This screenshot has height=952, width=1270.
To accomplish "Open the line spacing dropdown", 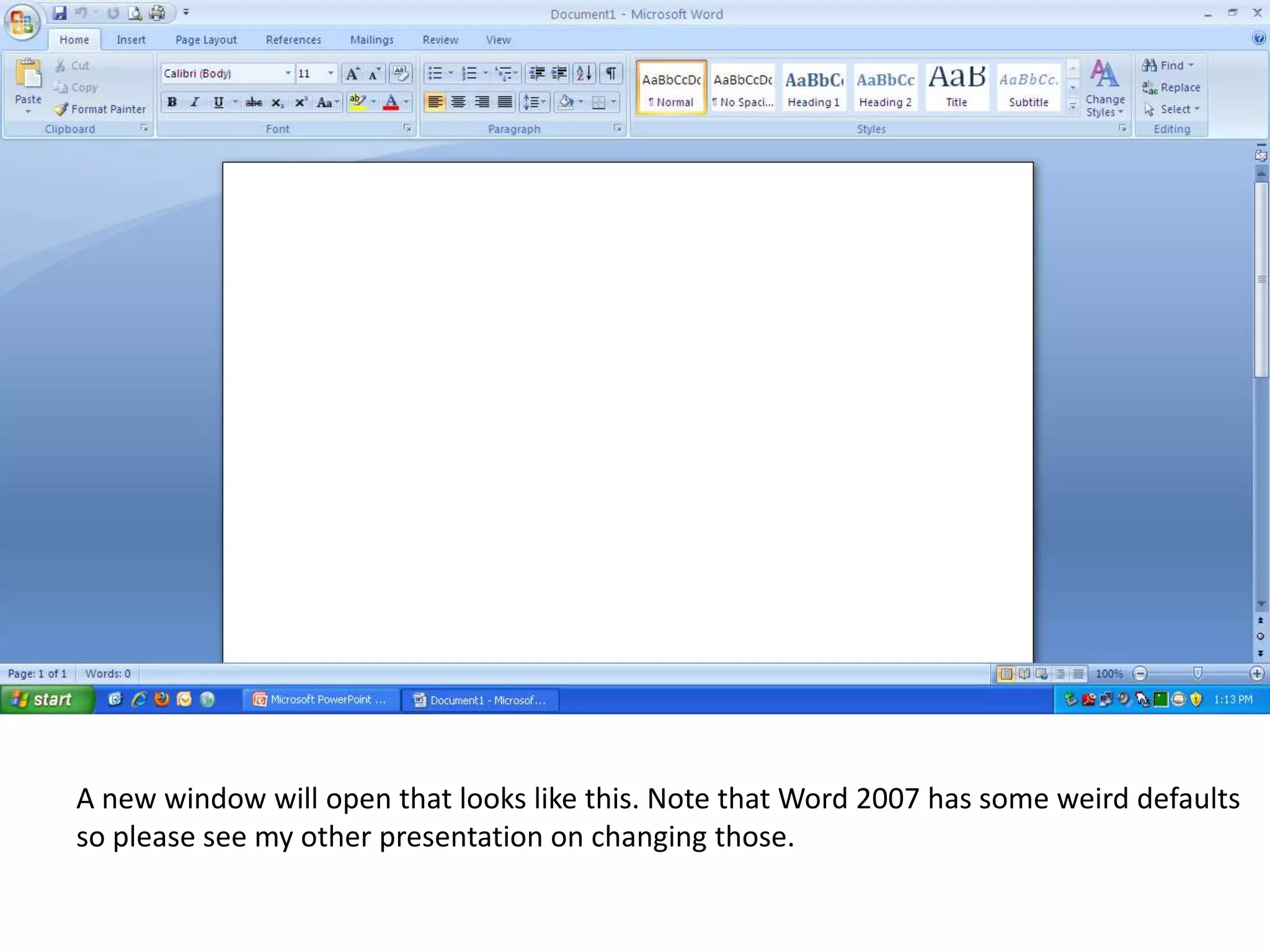I will [534, 102].
